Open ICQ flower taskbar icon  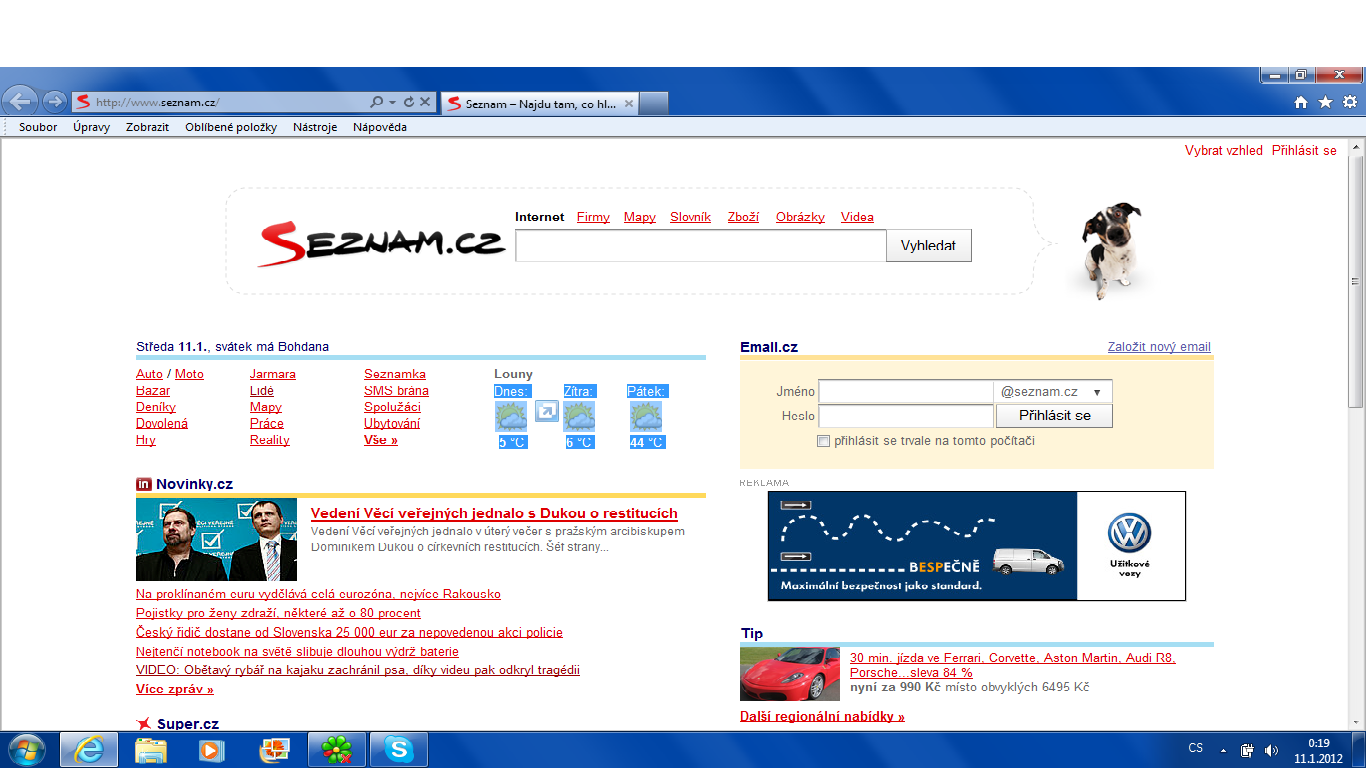point(337,749)
